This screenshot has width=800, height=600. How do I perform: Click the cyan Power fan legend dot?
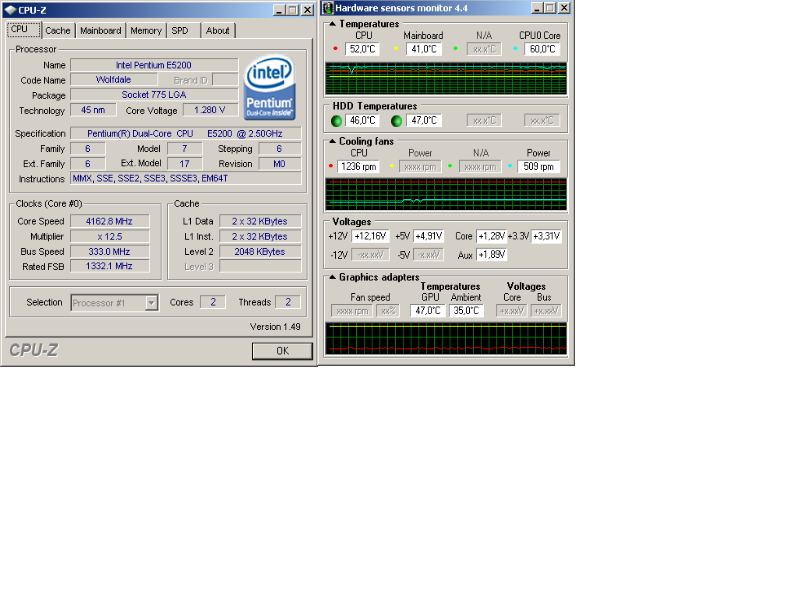[x=510, y=166]
